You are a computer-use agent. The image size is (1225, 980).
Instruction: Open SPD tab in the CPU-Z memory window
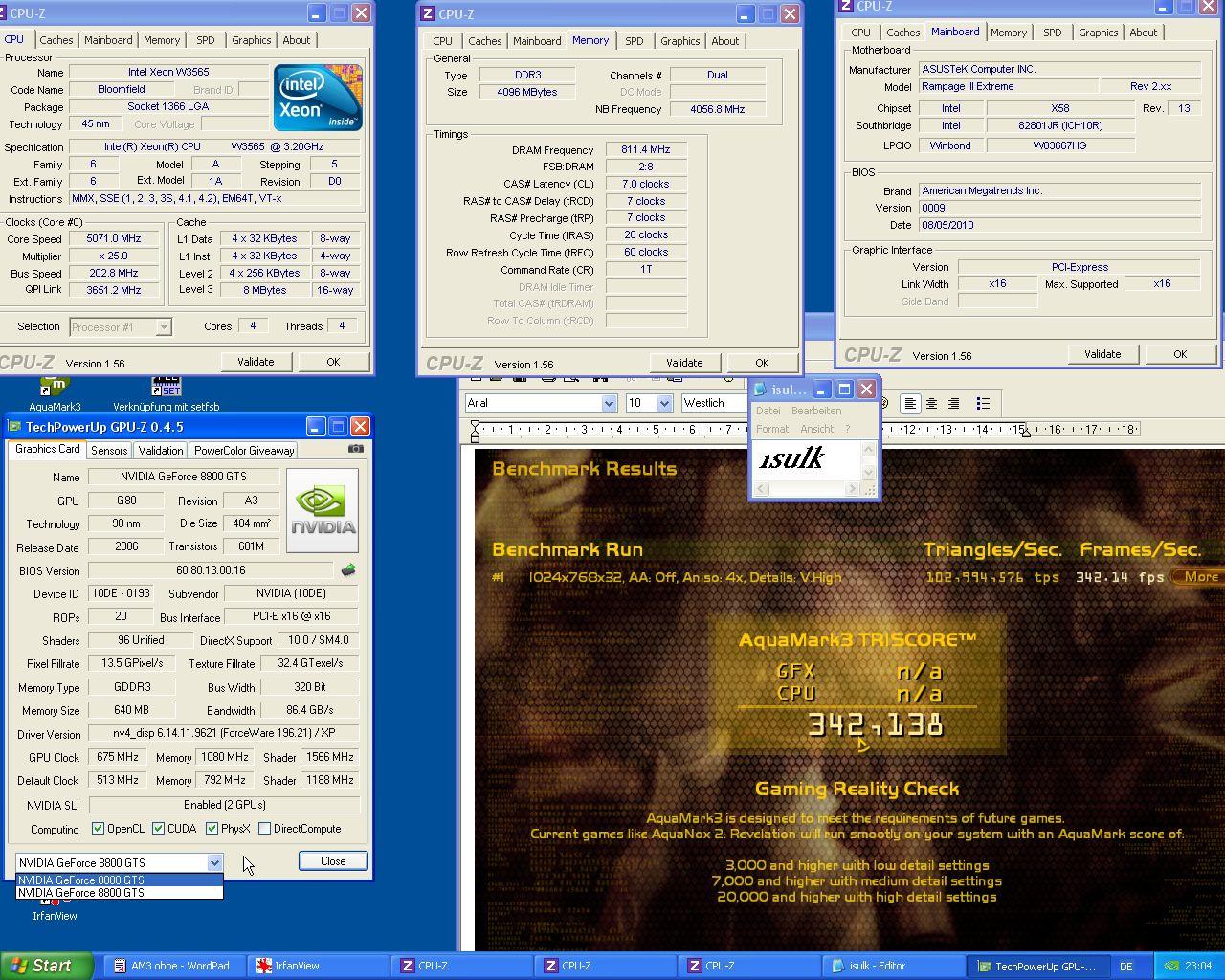[635, 41]
